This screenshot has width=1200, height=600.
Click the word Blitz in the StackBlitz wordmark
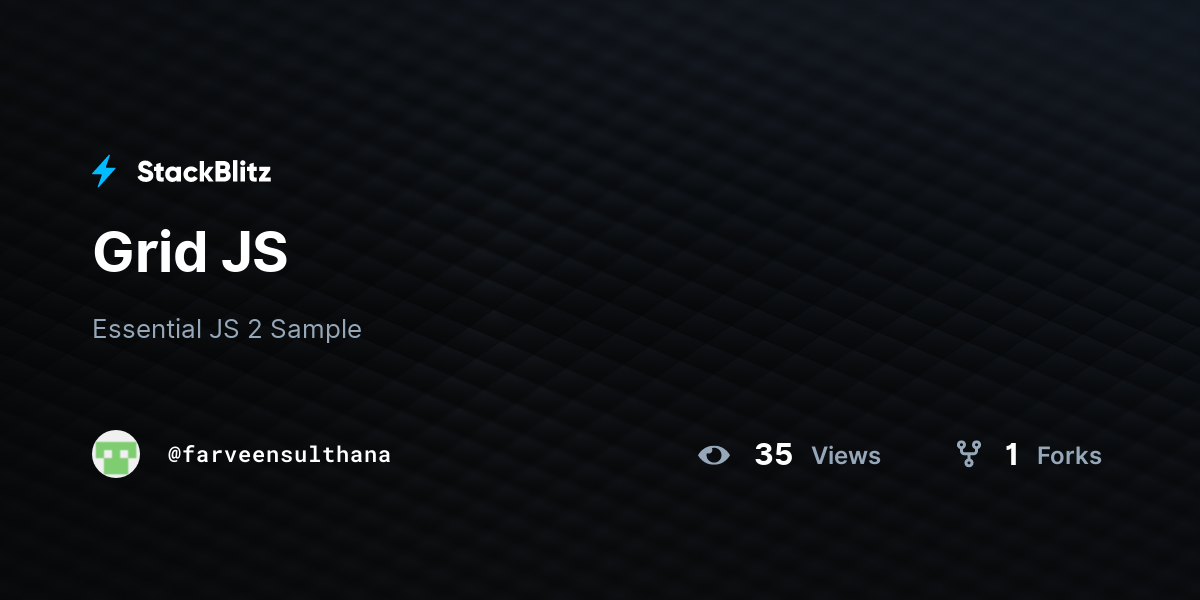[240, 172]
